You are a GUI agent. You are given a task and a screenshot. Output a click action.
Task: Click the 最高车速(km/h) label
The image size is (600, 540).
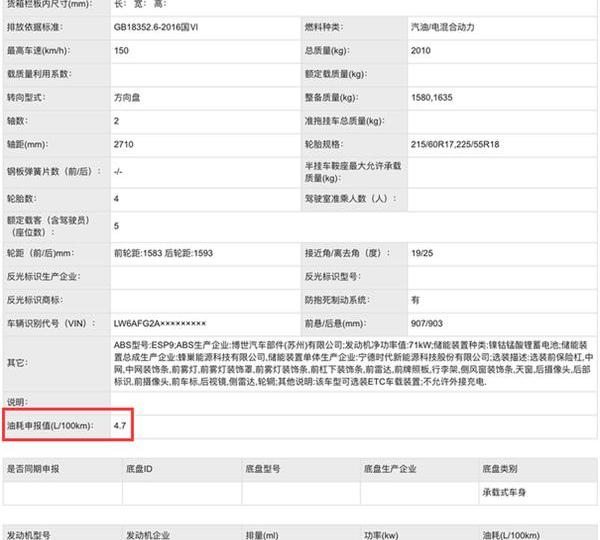click(39, 51)
